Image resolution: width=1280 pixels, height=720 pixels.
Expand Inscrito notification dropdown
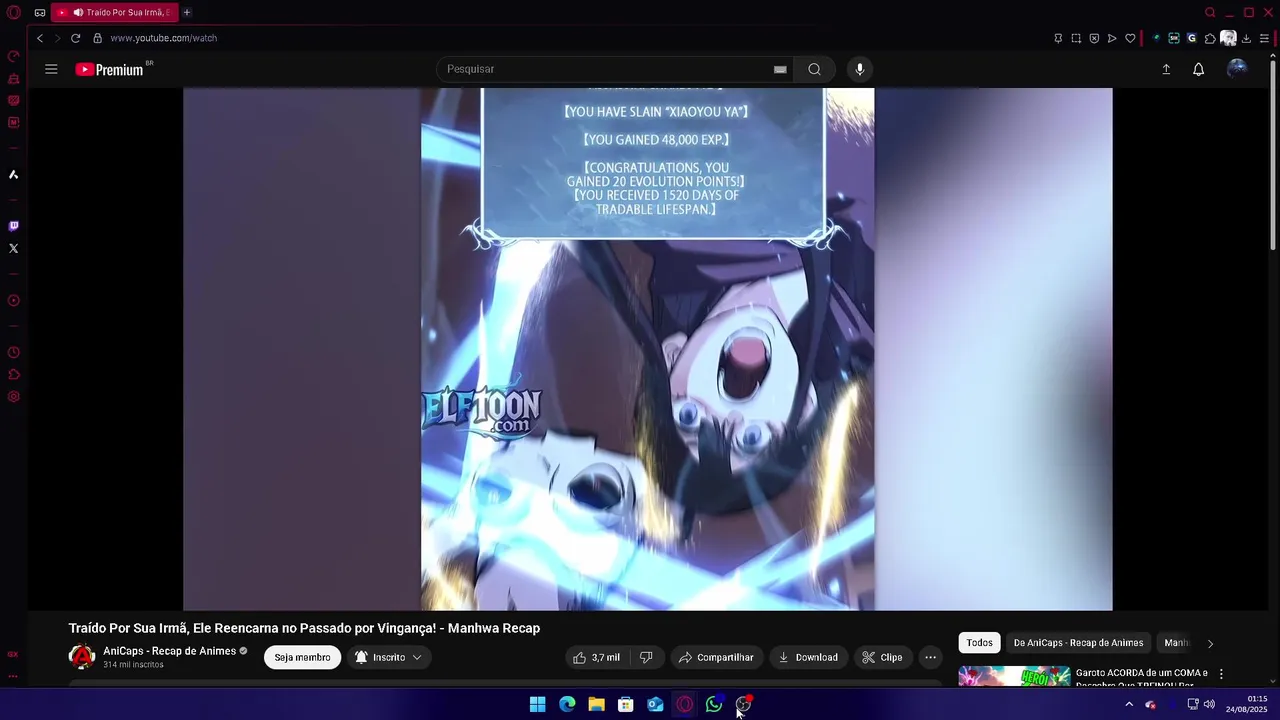tap(389, 657)
